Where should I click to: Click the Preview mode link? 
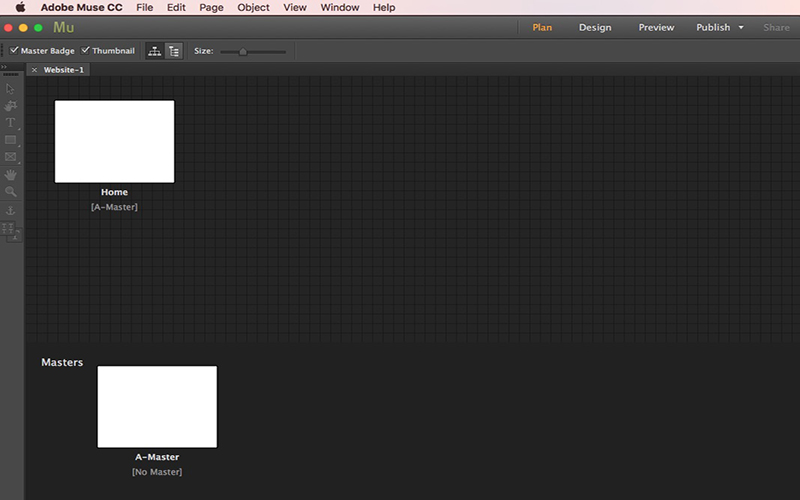(x=656, y=28)
